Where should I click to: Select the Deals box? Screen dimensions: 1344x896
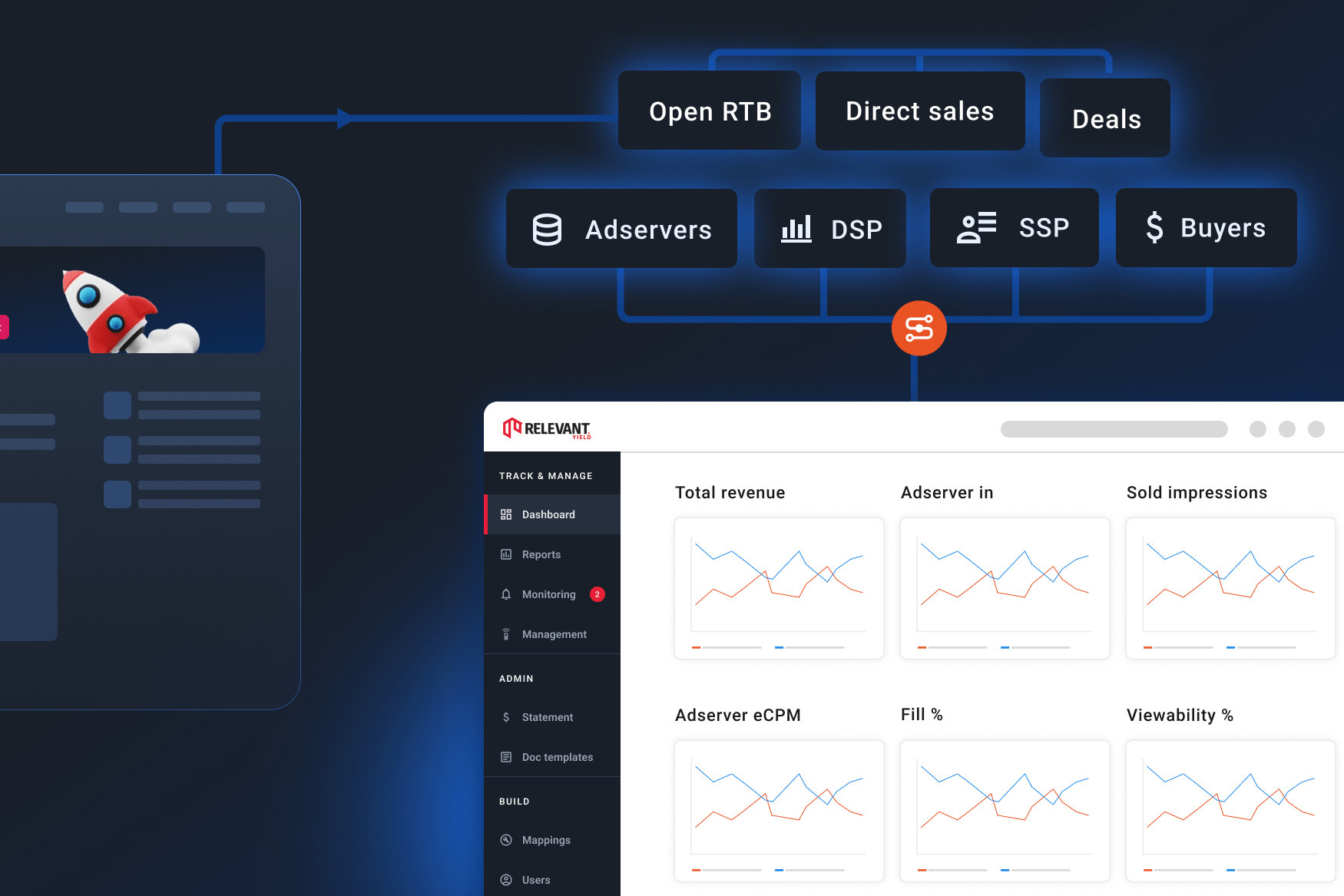1105,118
